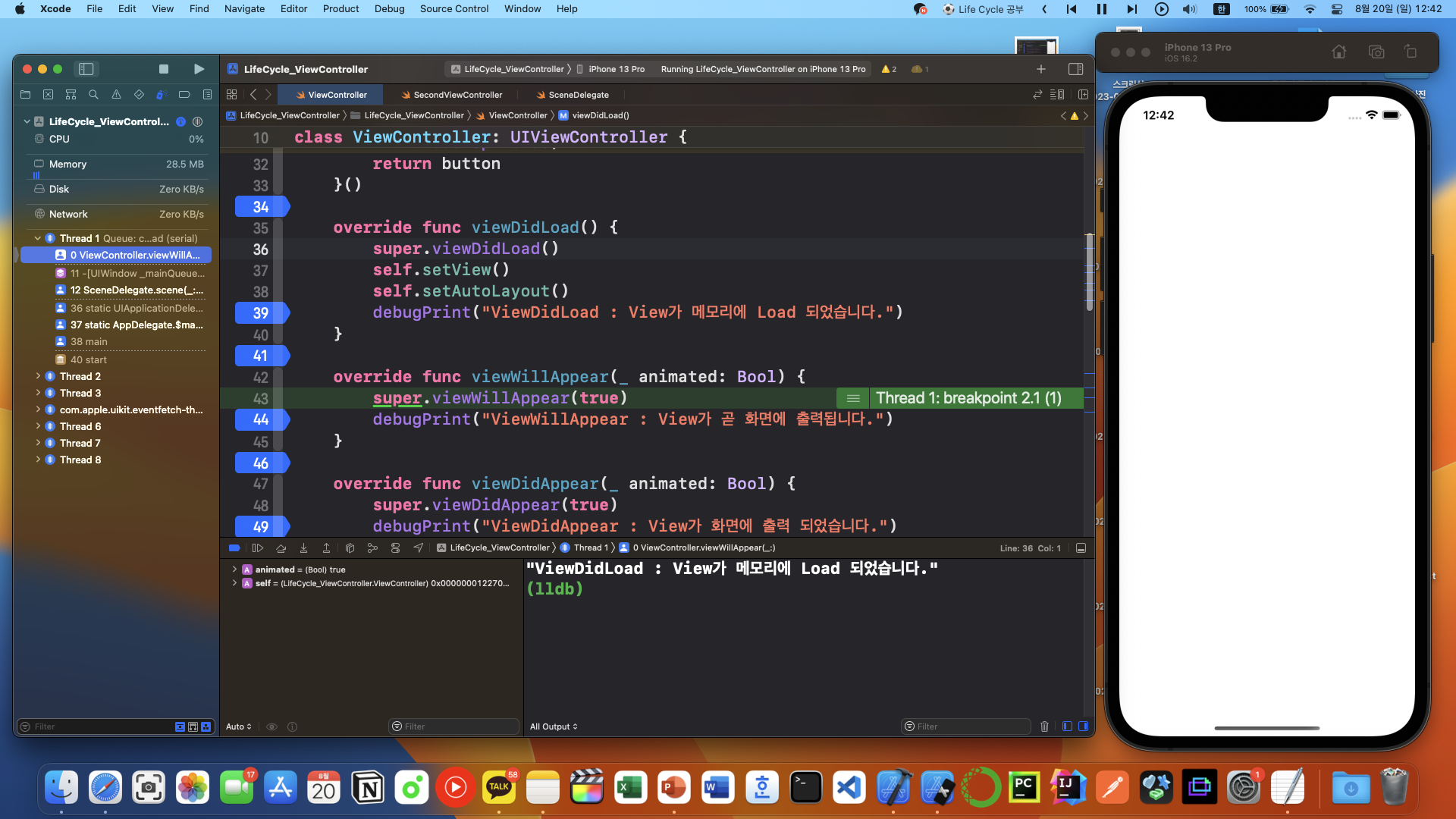1456x819 pixels.
Task: Open Debug View Hierarchy button
Action: (350, 548)
